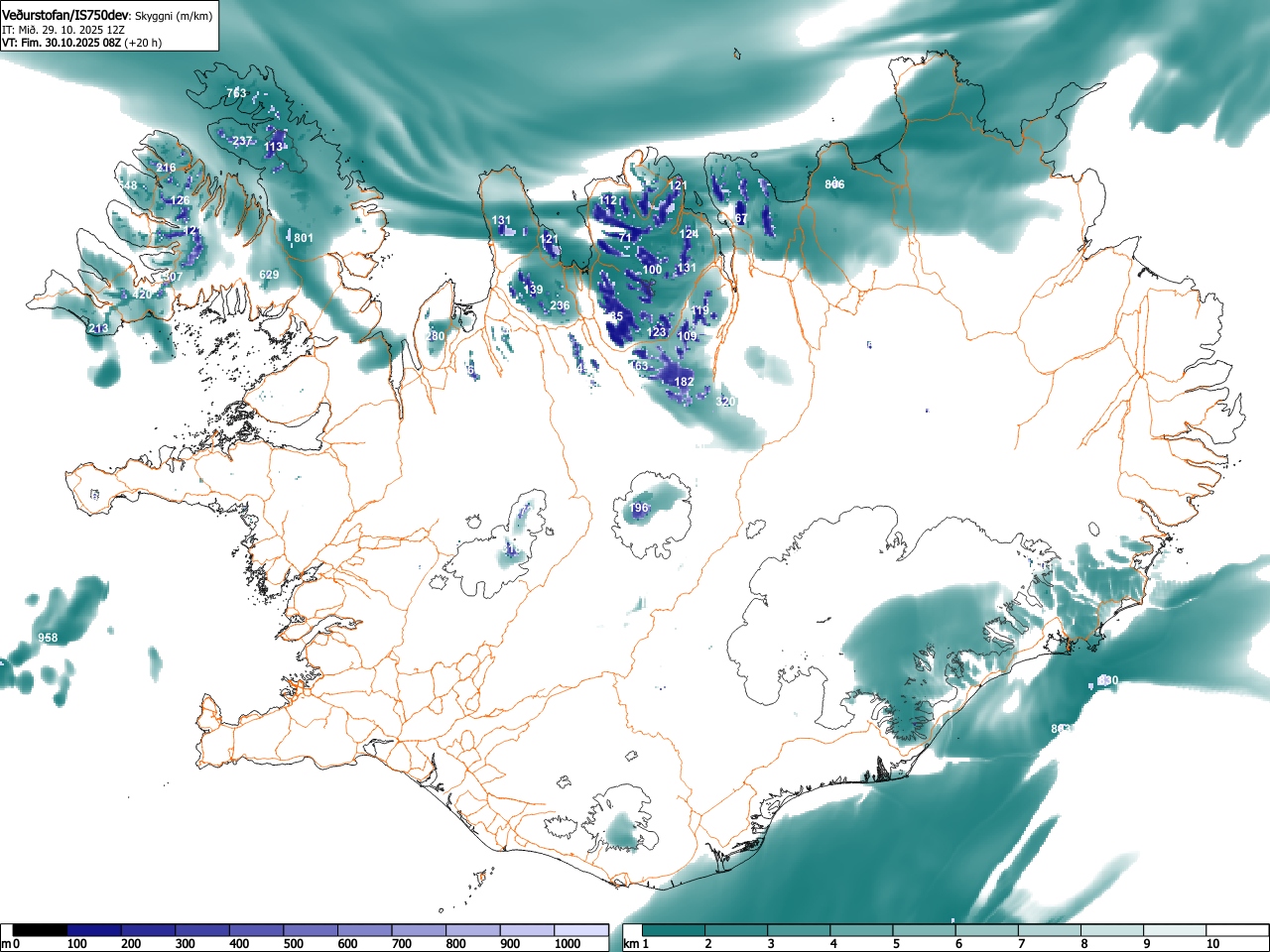Pick the 500–600 m legend swatch

click(312, 930)
